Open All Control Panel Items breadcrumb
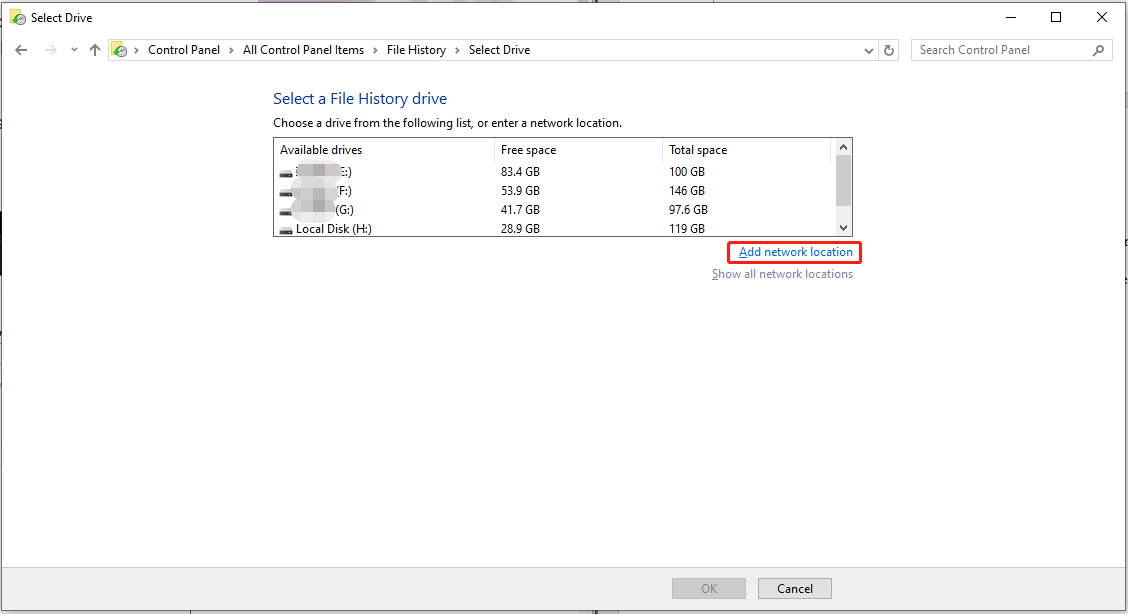Viewport: 1128px width, 614px height. 303,49
